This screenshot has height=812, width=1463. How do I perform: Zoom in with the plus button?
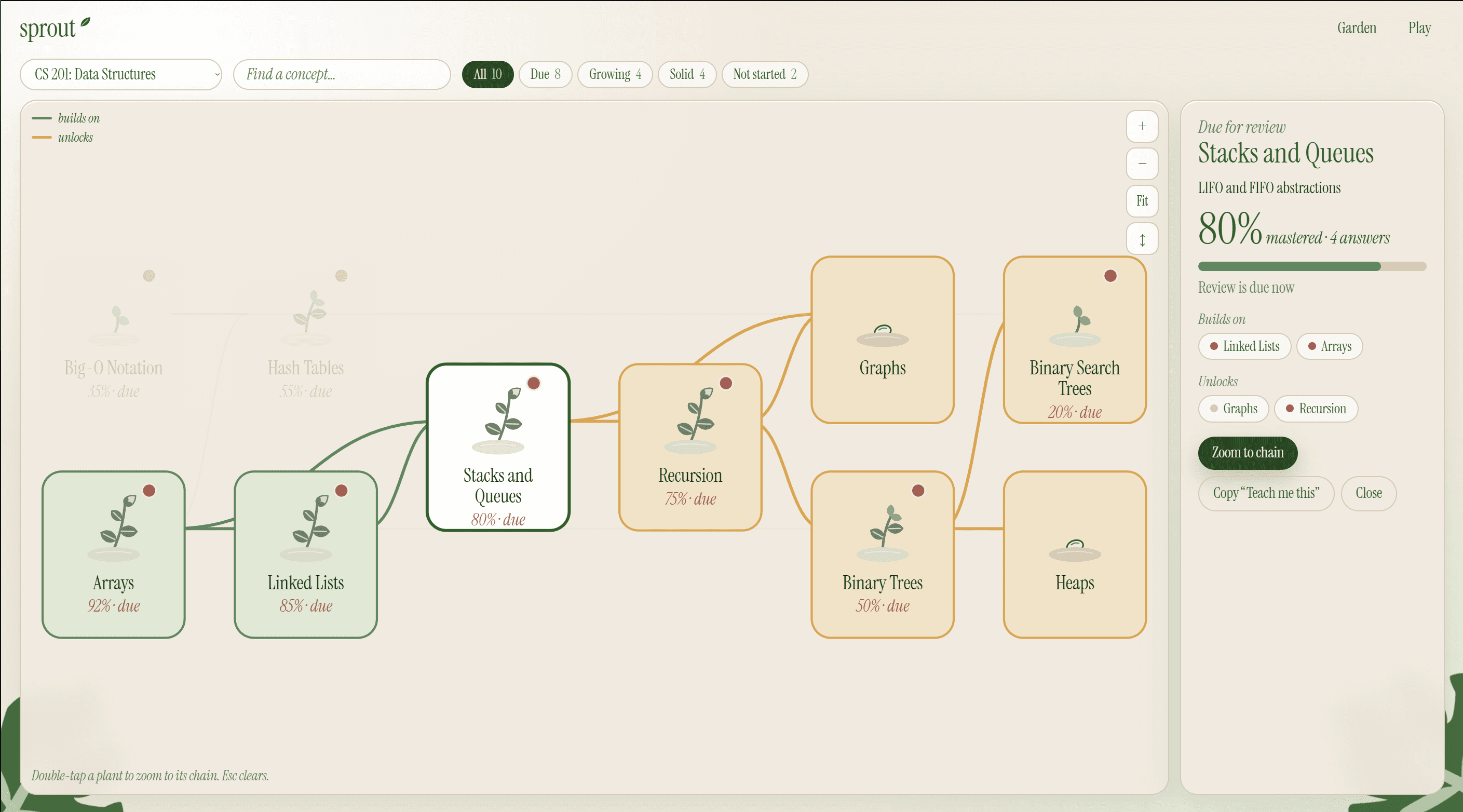[1142, 126]
